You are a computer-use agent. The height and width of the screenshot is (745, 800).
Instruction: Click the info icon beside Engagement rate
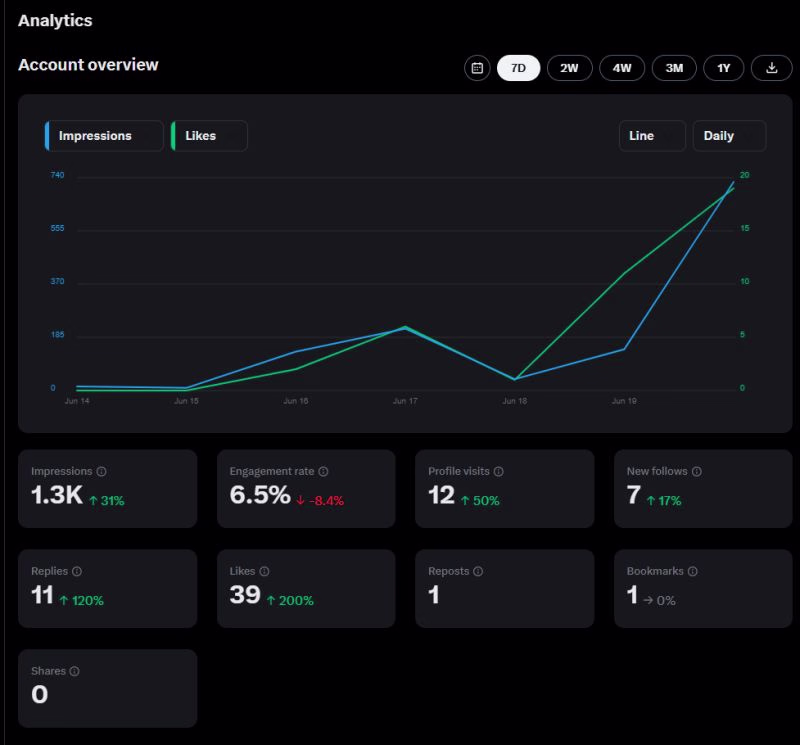323,471
